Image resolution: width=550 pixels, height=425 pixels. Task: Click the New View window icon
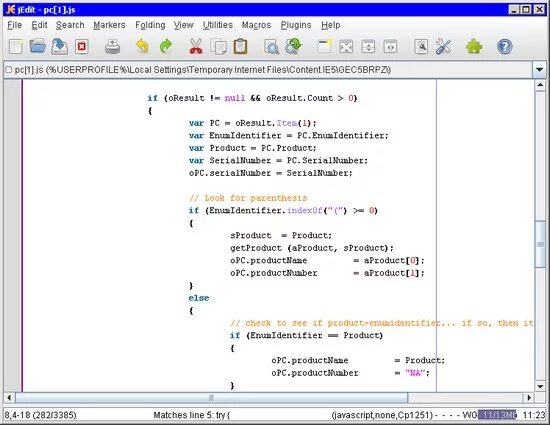click(x=324, y=46)
